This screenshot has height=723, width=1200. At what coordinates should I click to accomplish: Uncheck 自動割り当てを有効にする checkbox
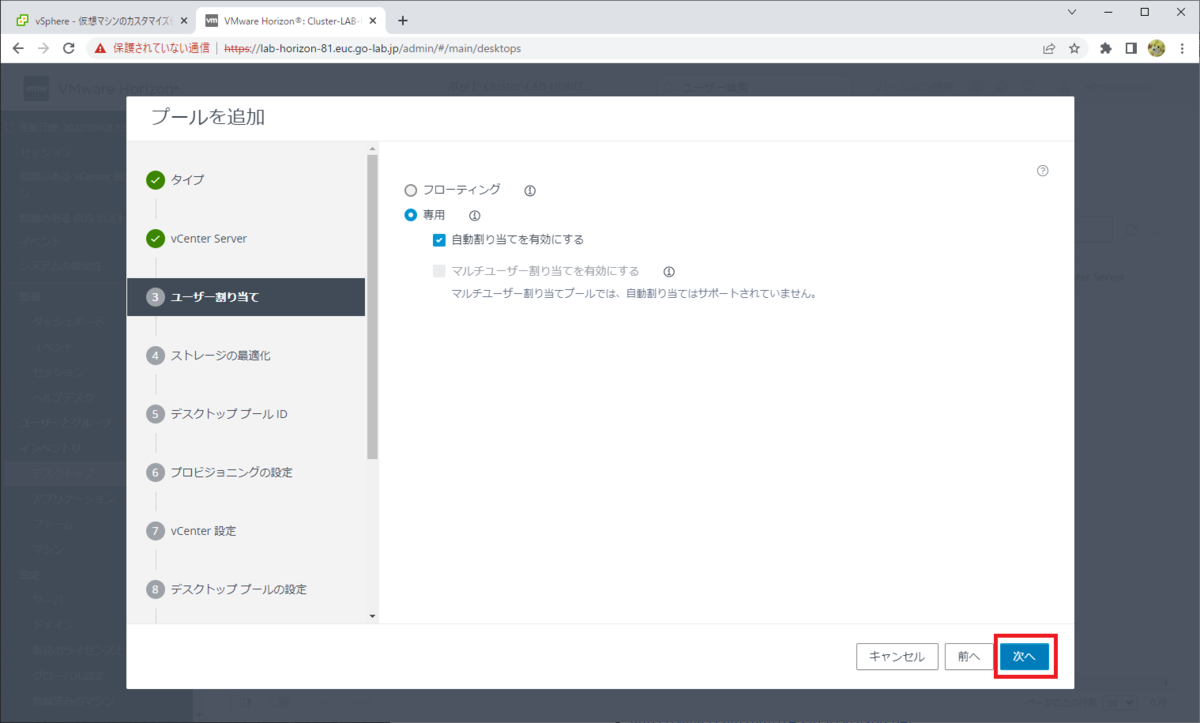pyautogui.click(x=439, y=240)
